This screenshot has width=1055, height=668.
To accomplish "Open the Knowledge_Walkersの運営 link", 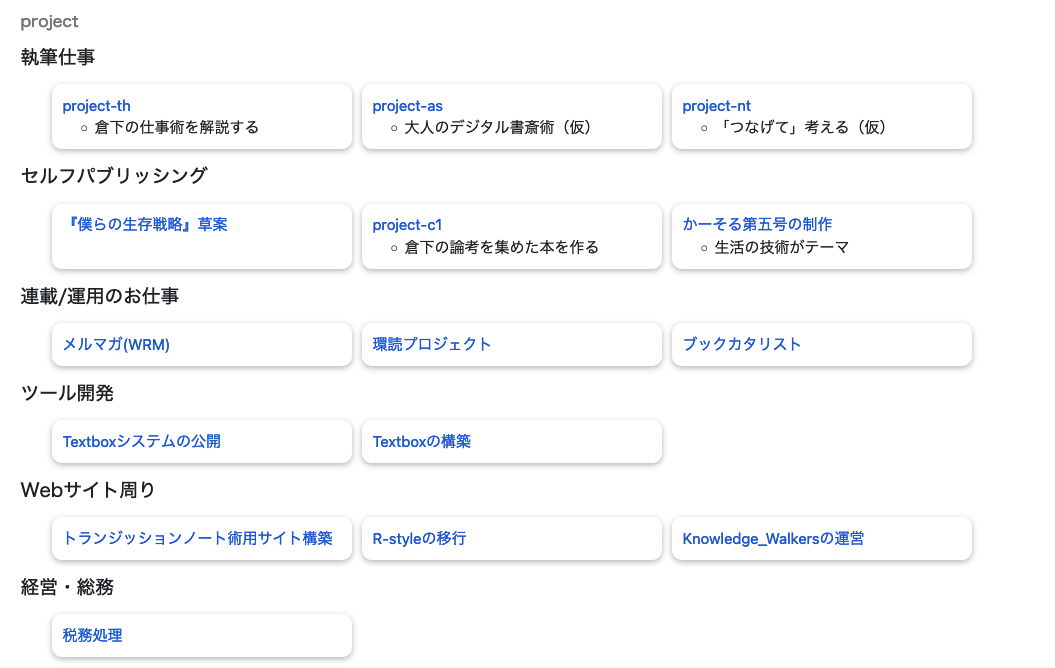I will point(773,538).
